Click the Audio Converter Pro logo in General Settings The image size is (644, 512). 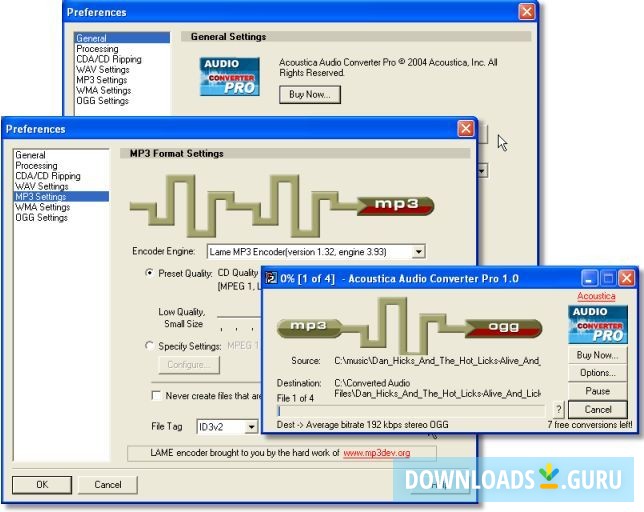coord(230,76)
